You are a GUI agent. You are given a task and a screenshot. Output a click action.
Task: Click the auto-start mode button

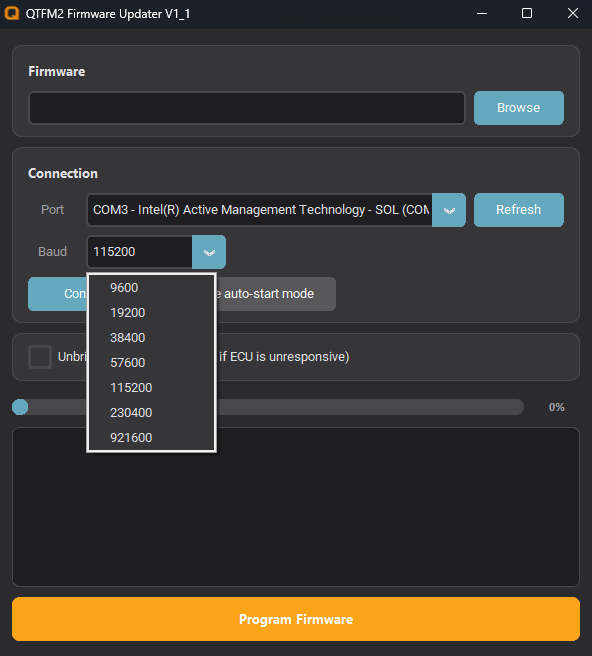point(276,294)
